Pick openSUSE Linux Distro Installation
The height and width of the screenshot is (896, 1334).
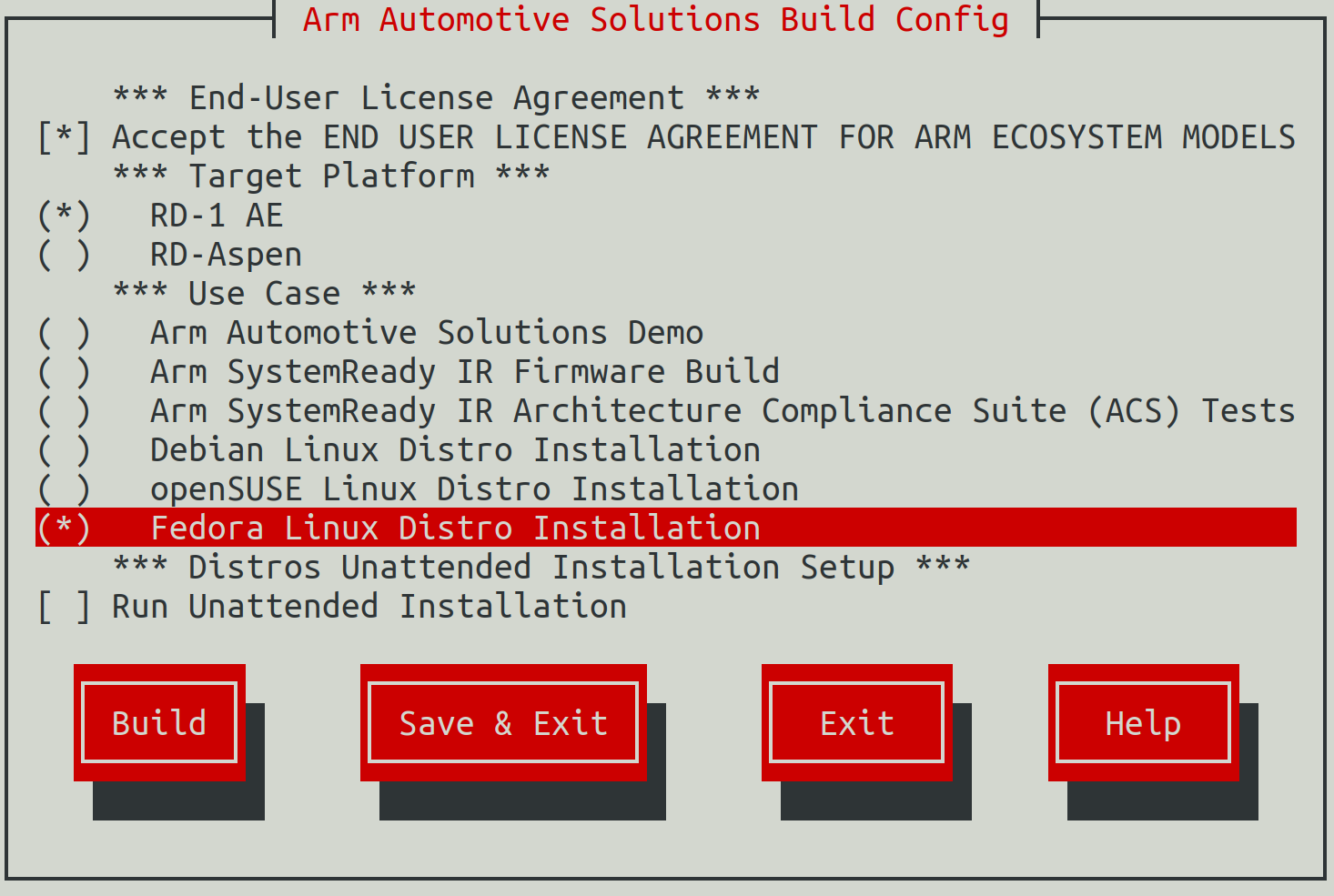click(65, 489)
